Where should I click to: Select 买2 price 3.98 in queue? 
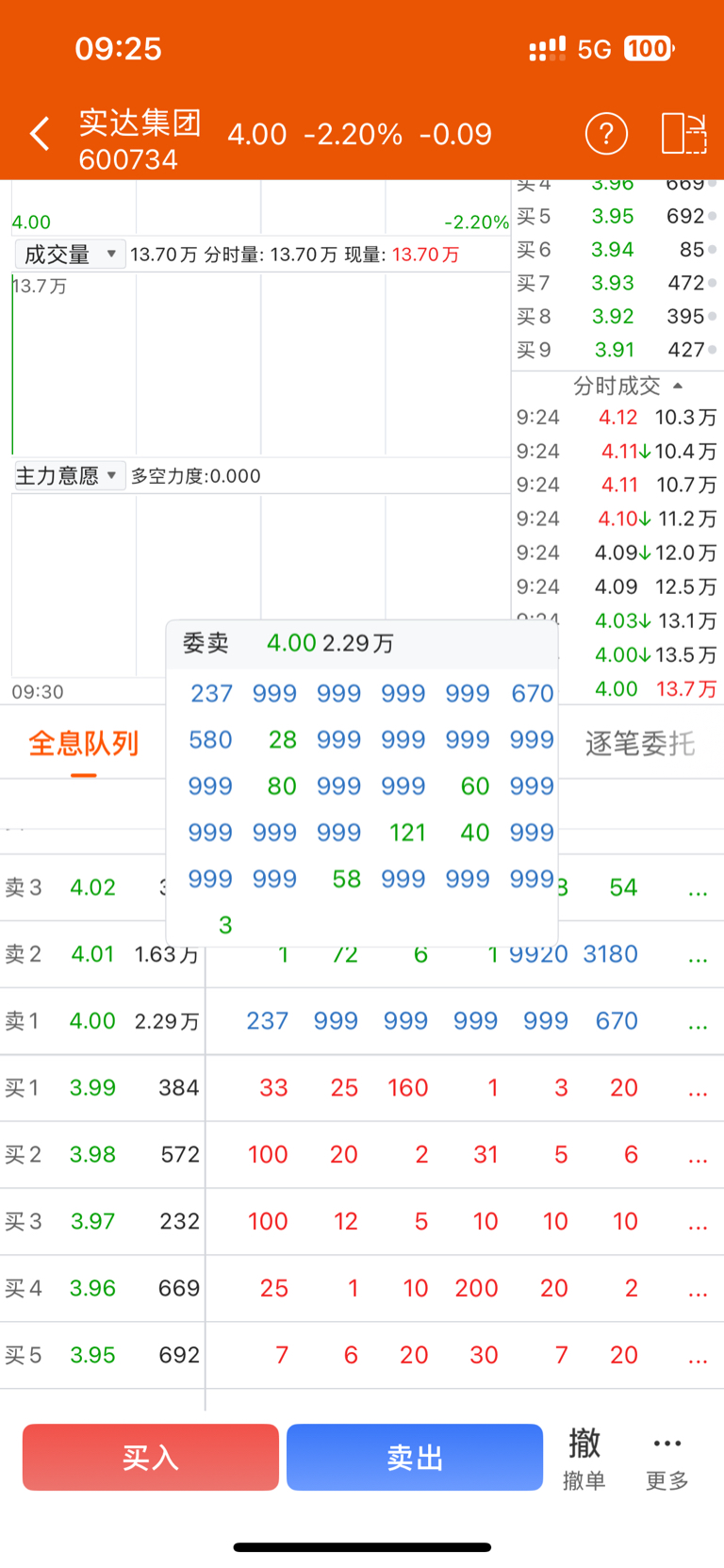(92, 1154)
